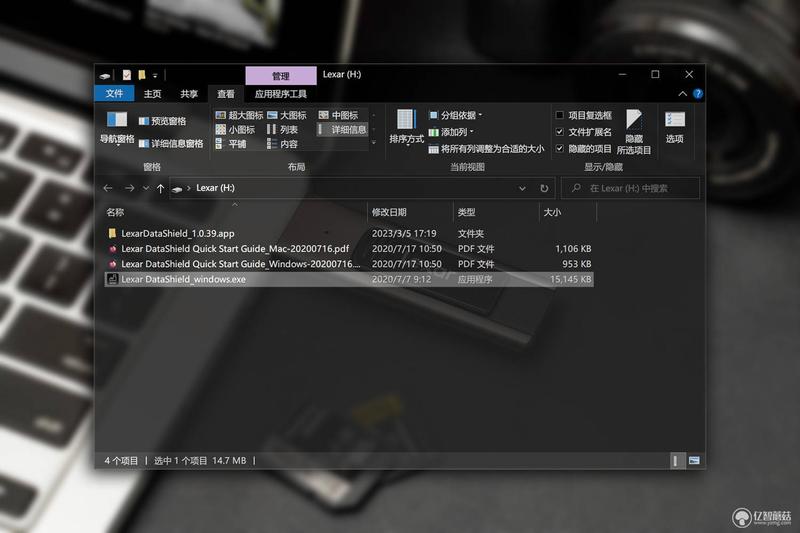The width and height of the screenshot is (800, 533).
Task: Choose 大图标 layout
Action: coord(287,115)
